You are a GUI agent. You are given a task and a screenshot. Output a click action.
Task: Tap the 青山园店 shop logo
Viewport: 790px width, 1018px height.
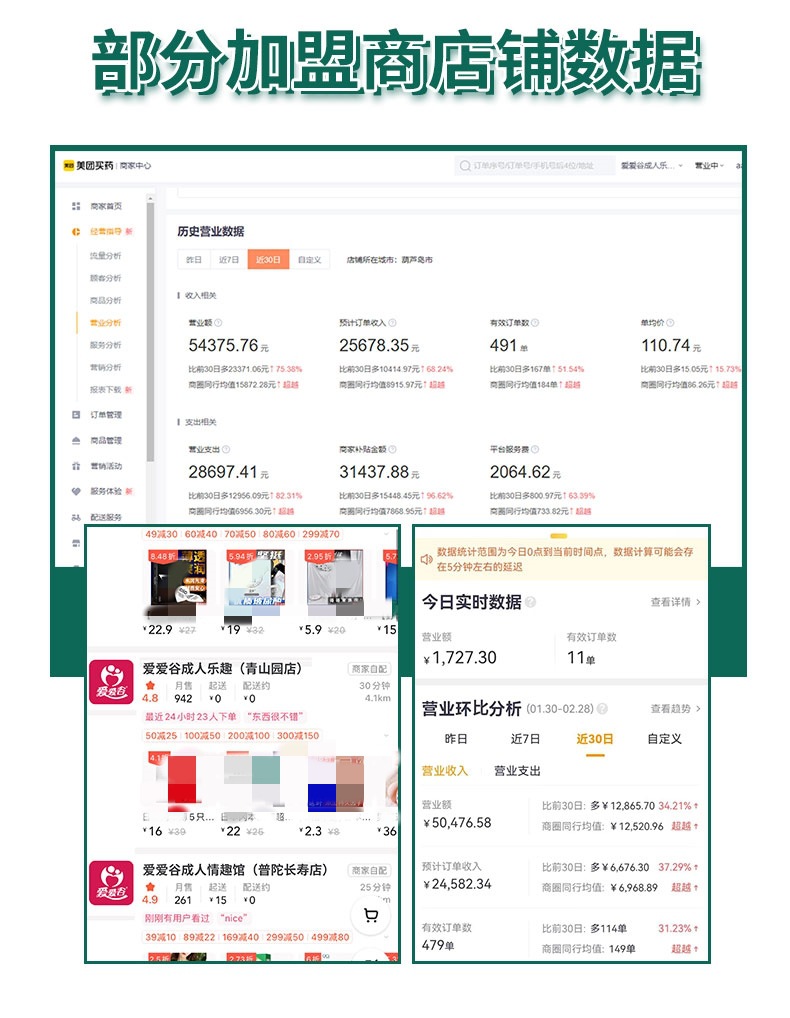(x=111, y=682)
